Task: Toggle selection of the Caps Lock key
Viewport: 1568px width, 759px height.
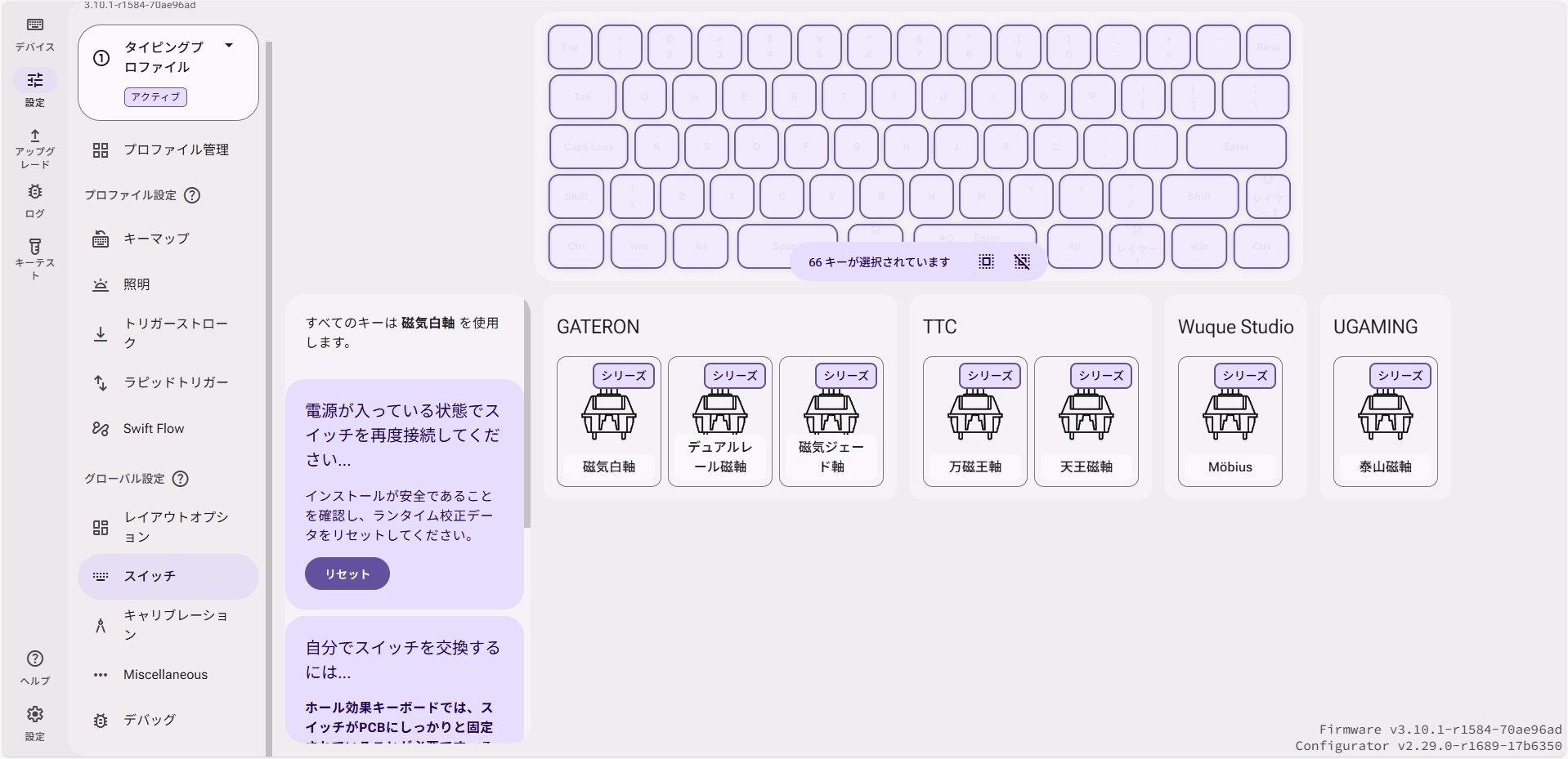Action: (x=588, y=147)
